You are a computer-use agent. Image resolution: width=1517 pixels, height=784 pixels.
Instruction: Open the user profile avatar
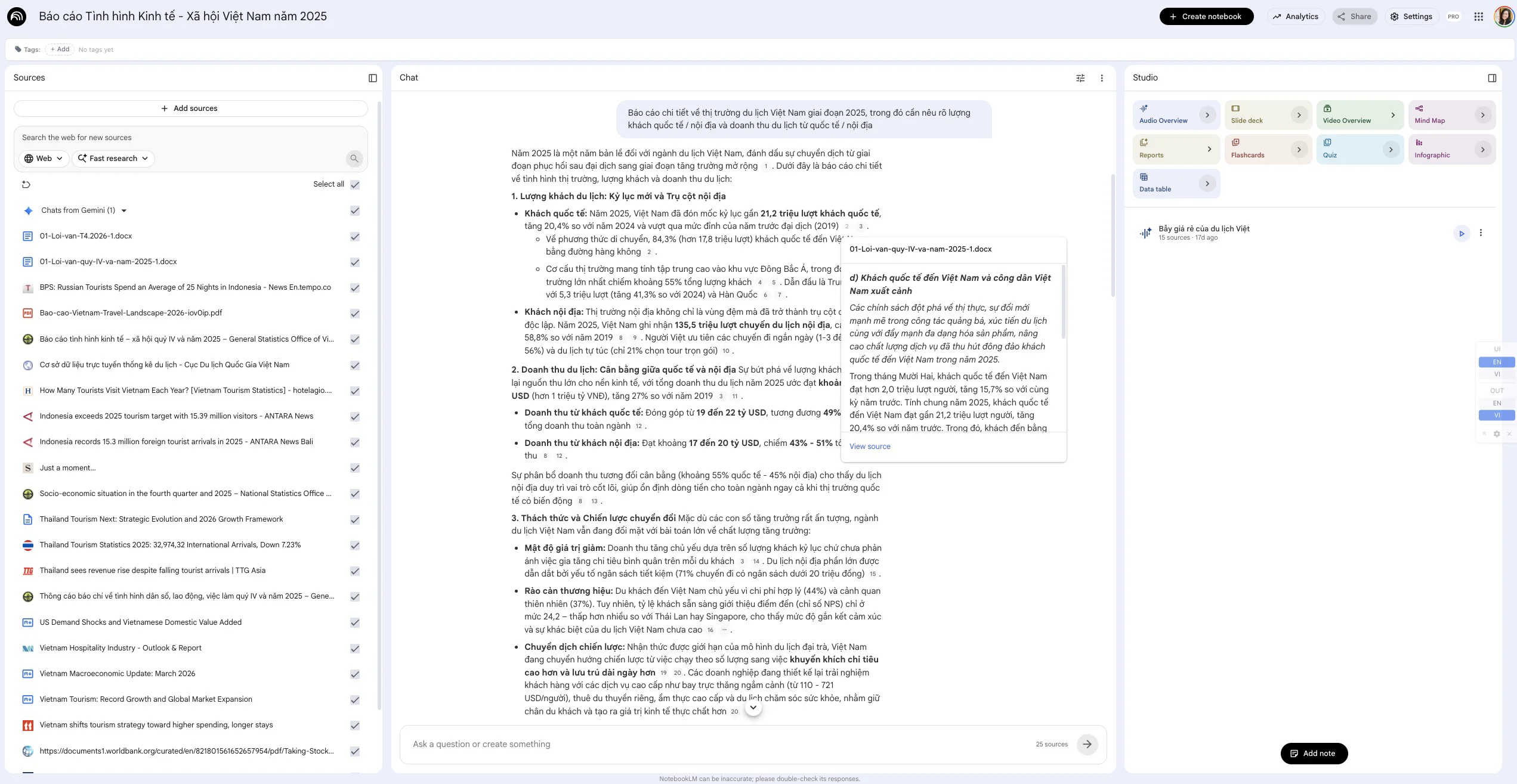point(1504,17)
